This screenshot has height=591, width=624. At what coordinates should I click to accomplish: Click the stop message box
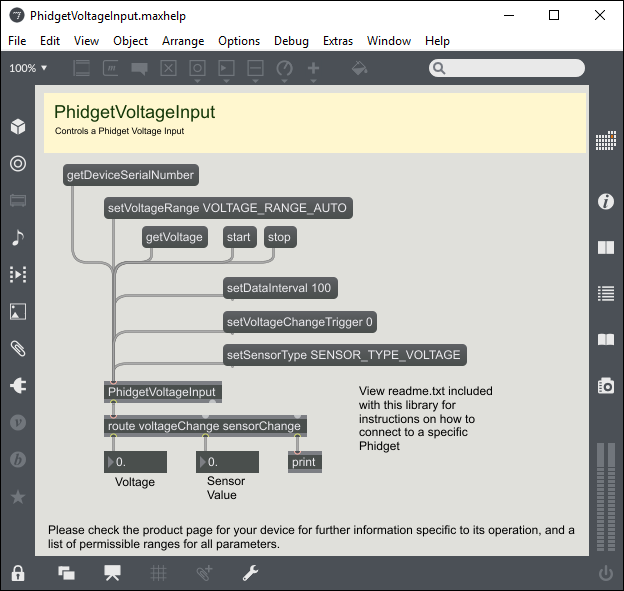coord(280,237)
